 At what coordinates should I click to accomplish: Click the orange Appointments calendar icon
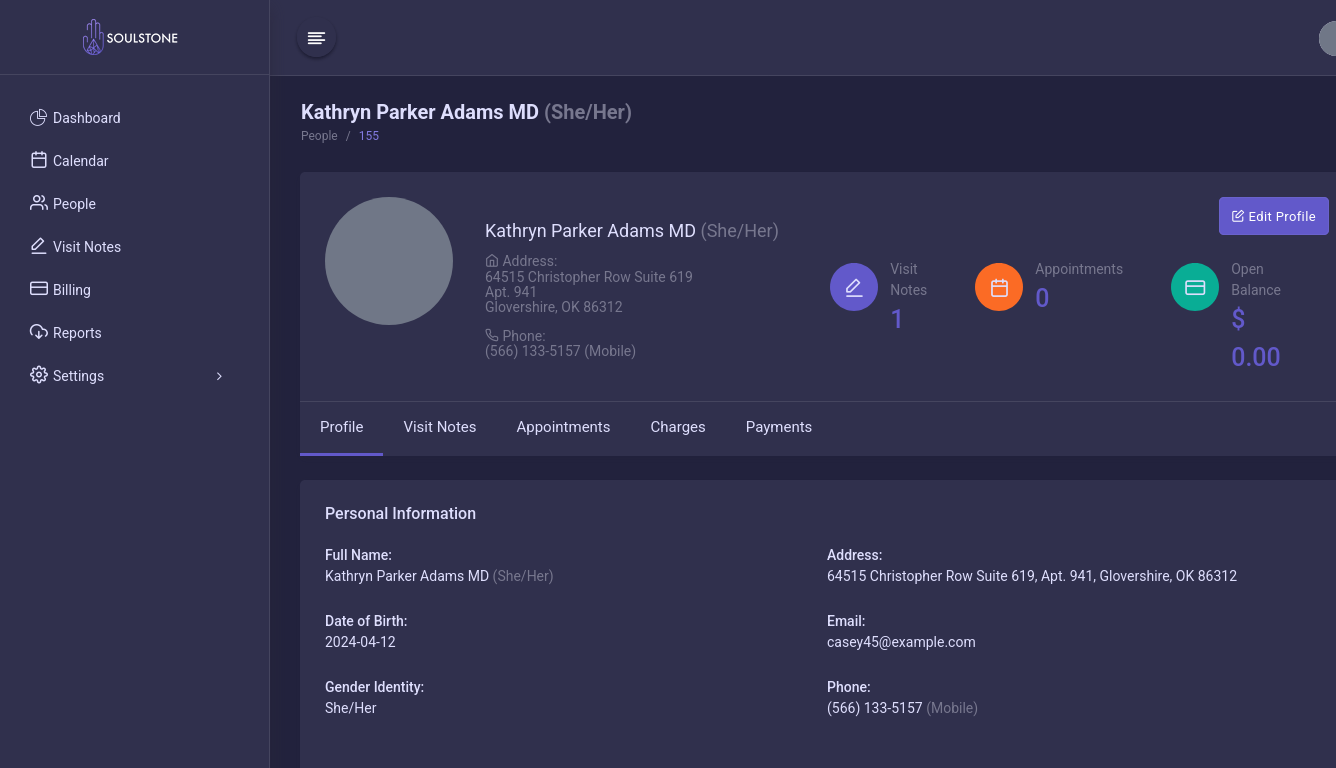click(x=999, y=287)
